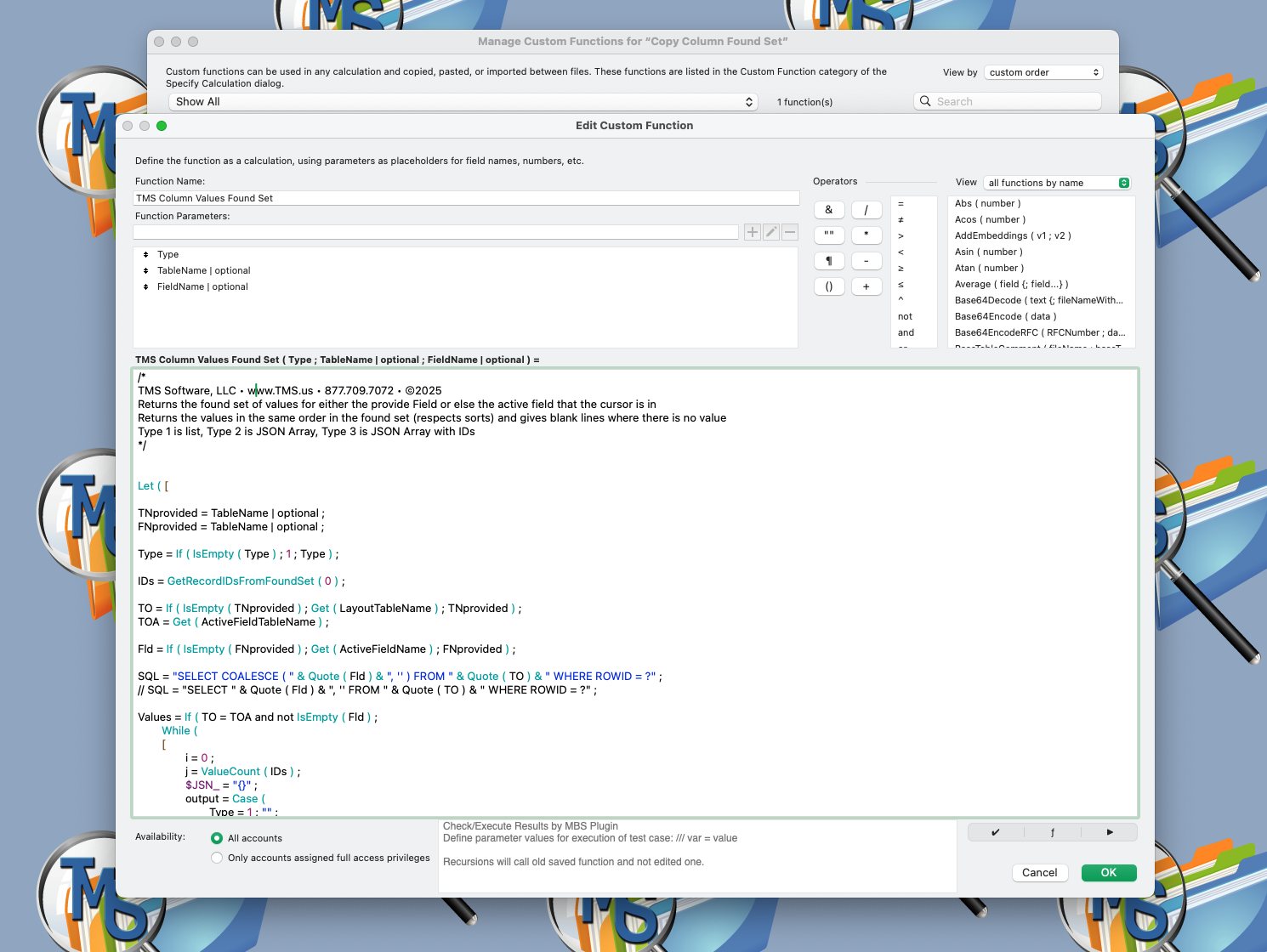Click the Cancel button
The width and height of the screenshot is (1267, 952).
click(1039, 873)
